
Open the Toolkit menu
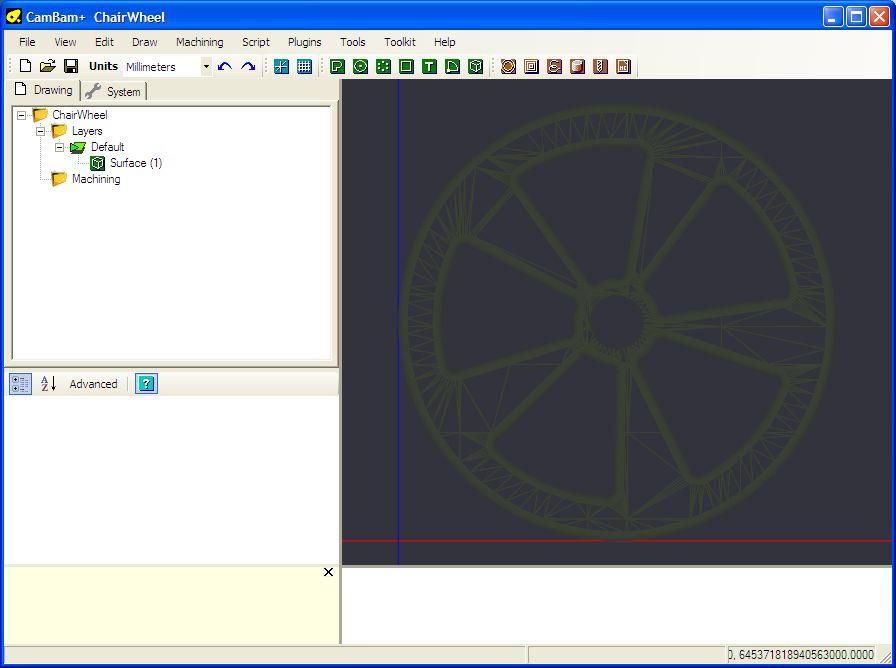pyautogui.click(x=399, y=42)
